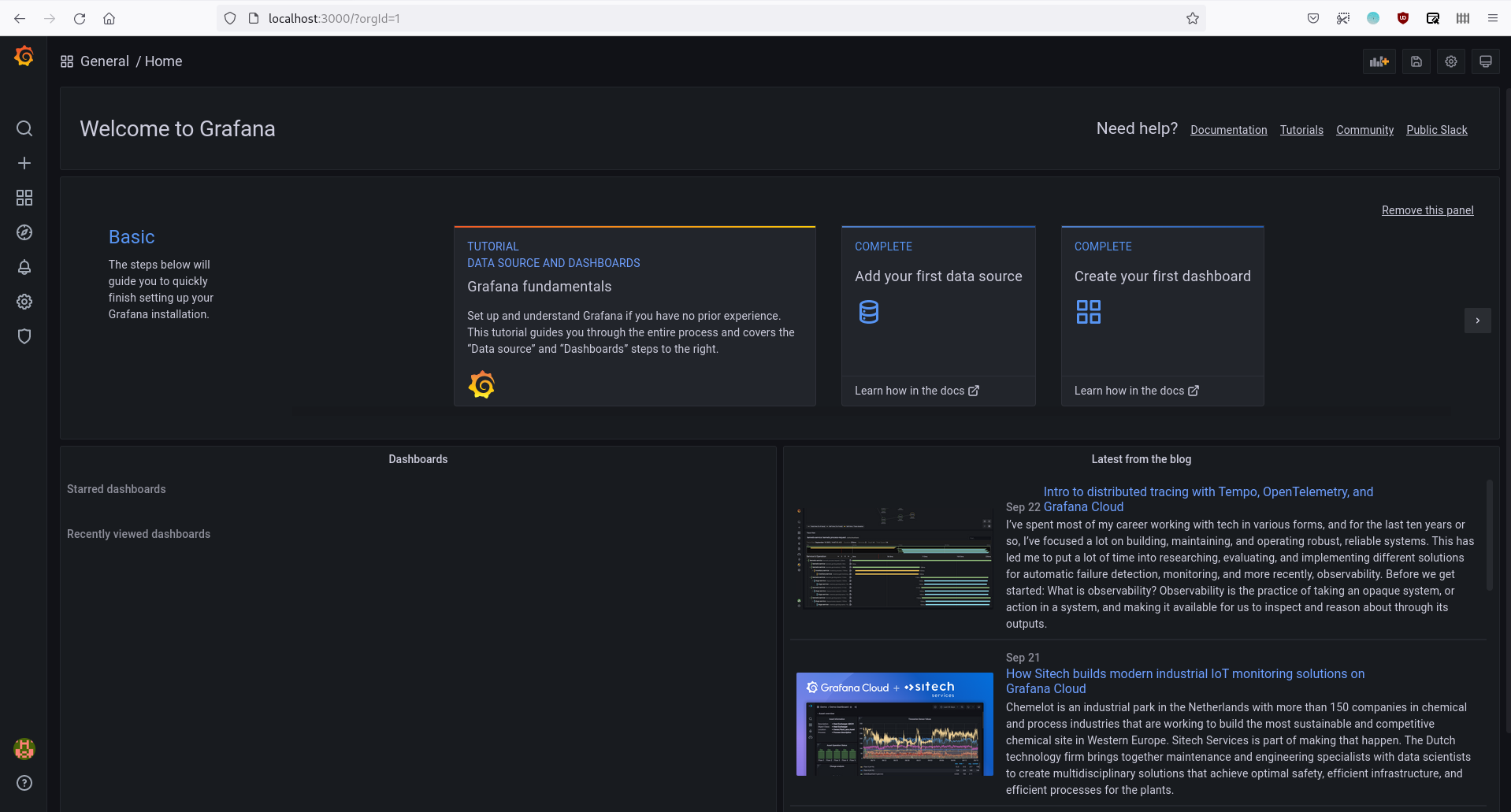Open the Configuration gear in sidebar
The width and height of the screenshot is (1511, 812).
(24, 302)
